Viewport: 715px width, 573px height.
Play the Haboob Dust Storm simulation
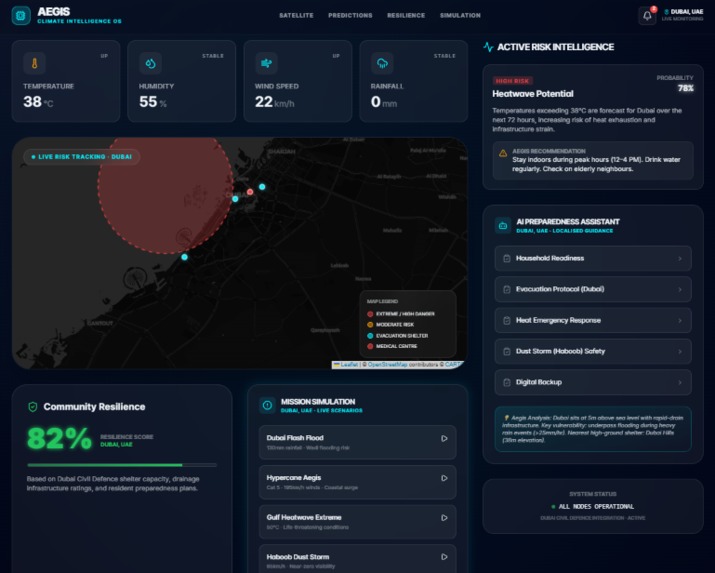pos(444,557)
